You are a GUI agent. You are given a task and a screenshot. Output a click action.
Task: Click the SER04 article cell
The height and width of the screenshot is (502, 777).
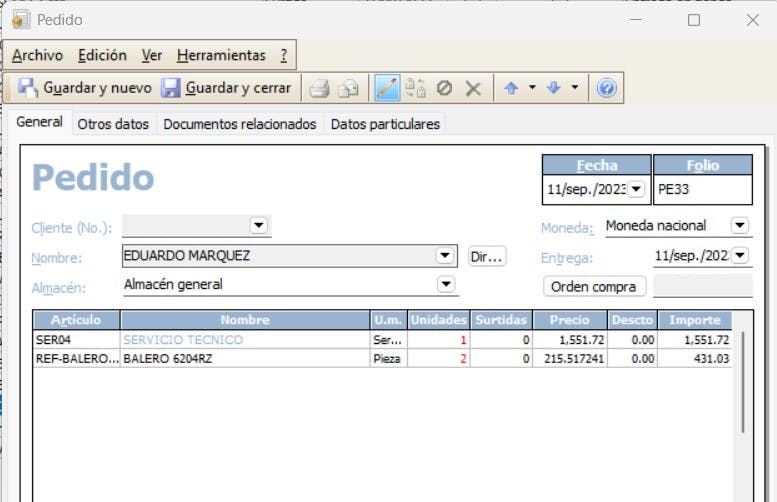[x=76, y=340]
